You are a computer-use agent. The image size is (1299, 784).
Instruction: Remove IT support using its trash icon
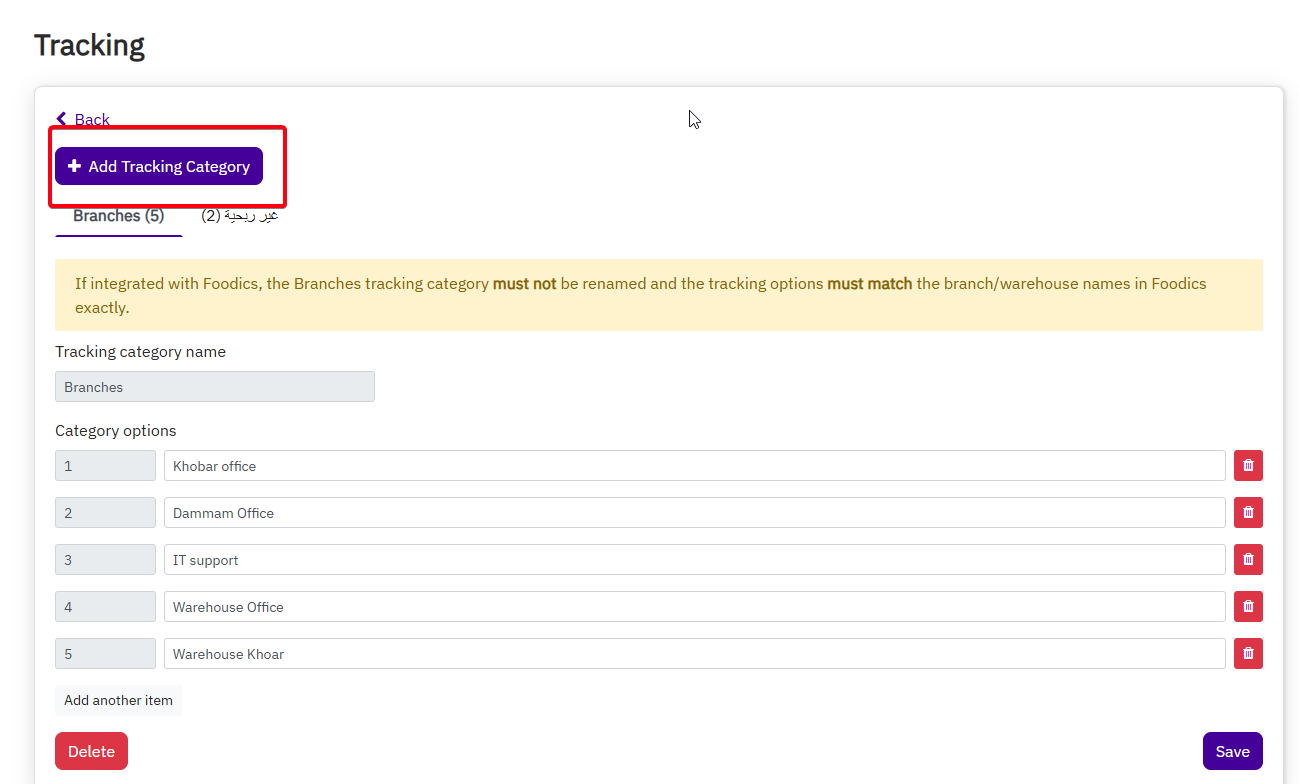pyautogui.click(x=1248, y=560)
